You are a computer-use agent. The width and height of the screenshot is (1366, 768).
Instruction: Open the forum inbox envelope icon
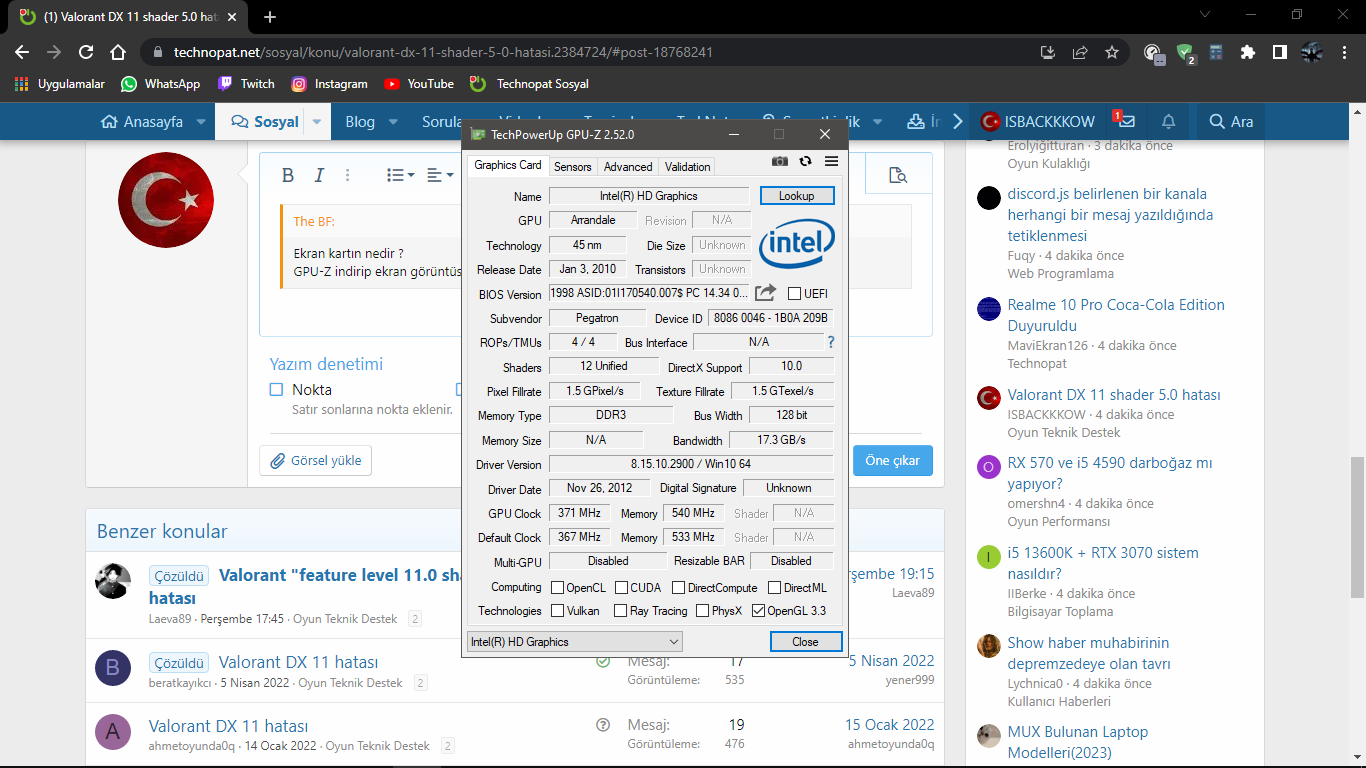coord(1127,121)
